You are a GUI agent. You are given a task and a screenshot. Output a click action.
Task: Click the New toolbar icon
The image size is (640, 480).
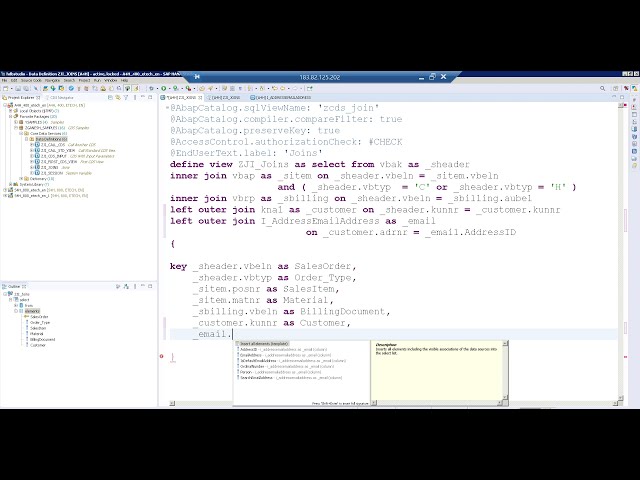[5, 89]
